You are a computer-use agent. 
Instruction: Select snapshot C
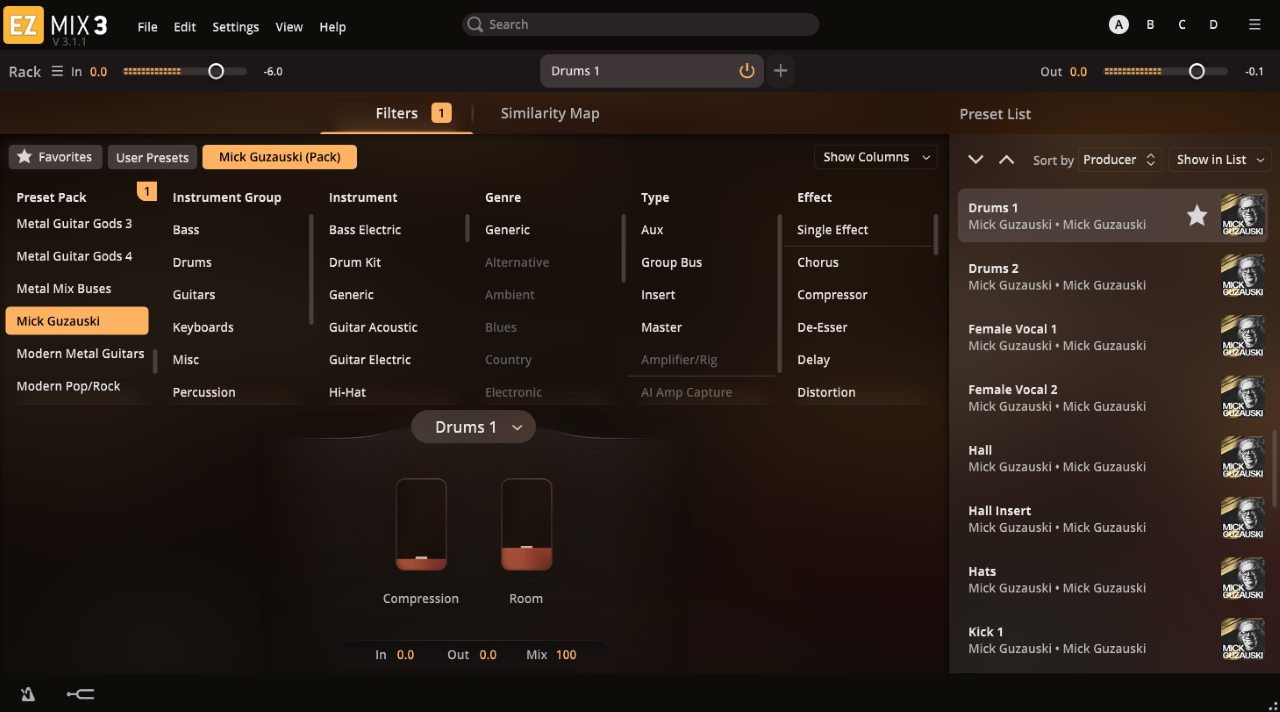coord(1182,25)
